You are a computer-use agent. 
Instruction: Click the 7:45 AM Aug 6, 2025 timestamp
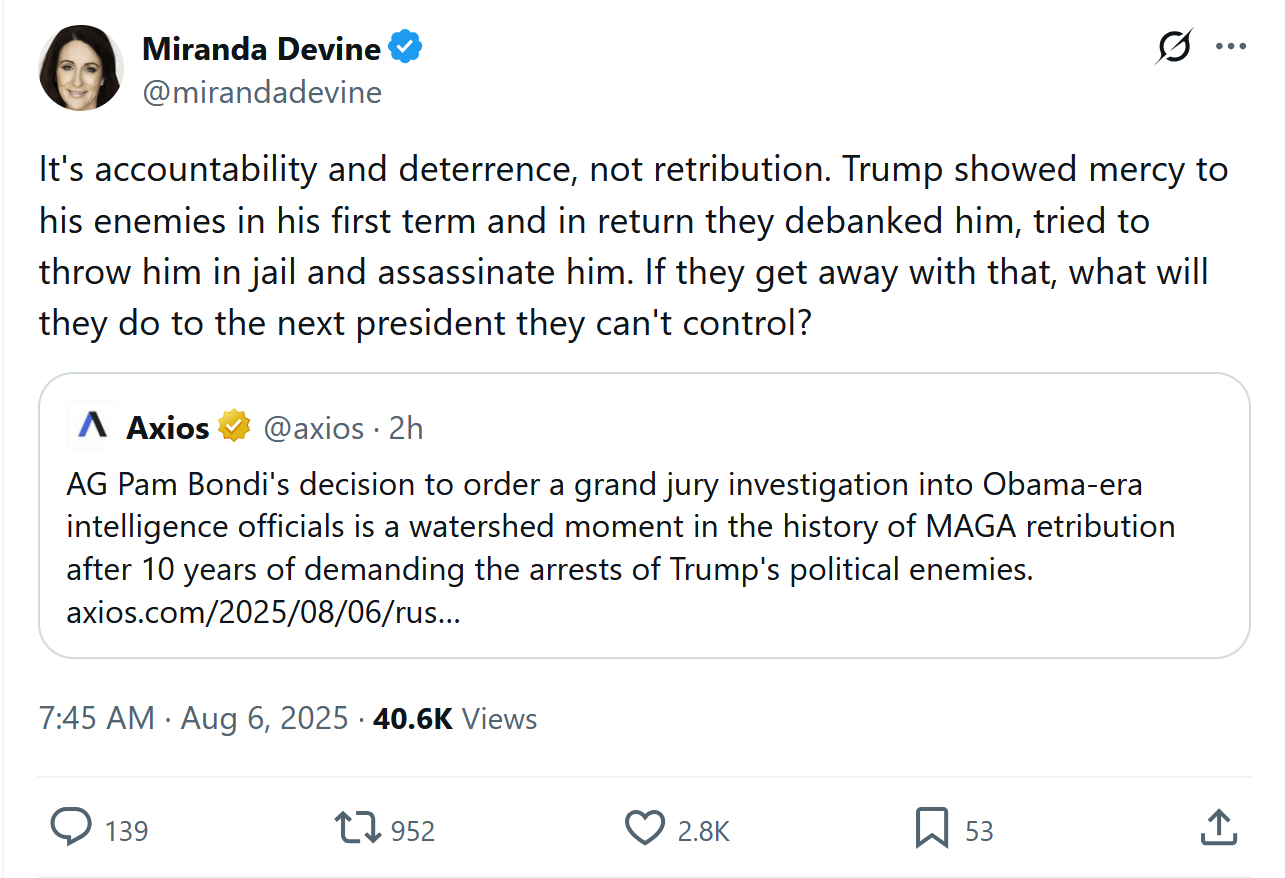coord(193,718)
